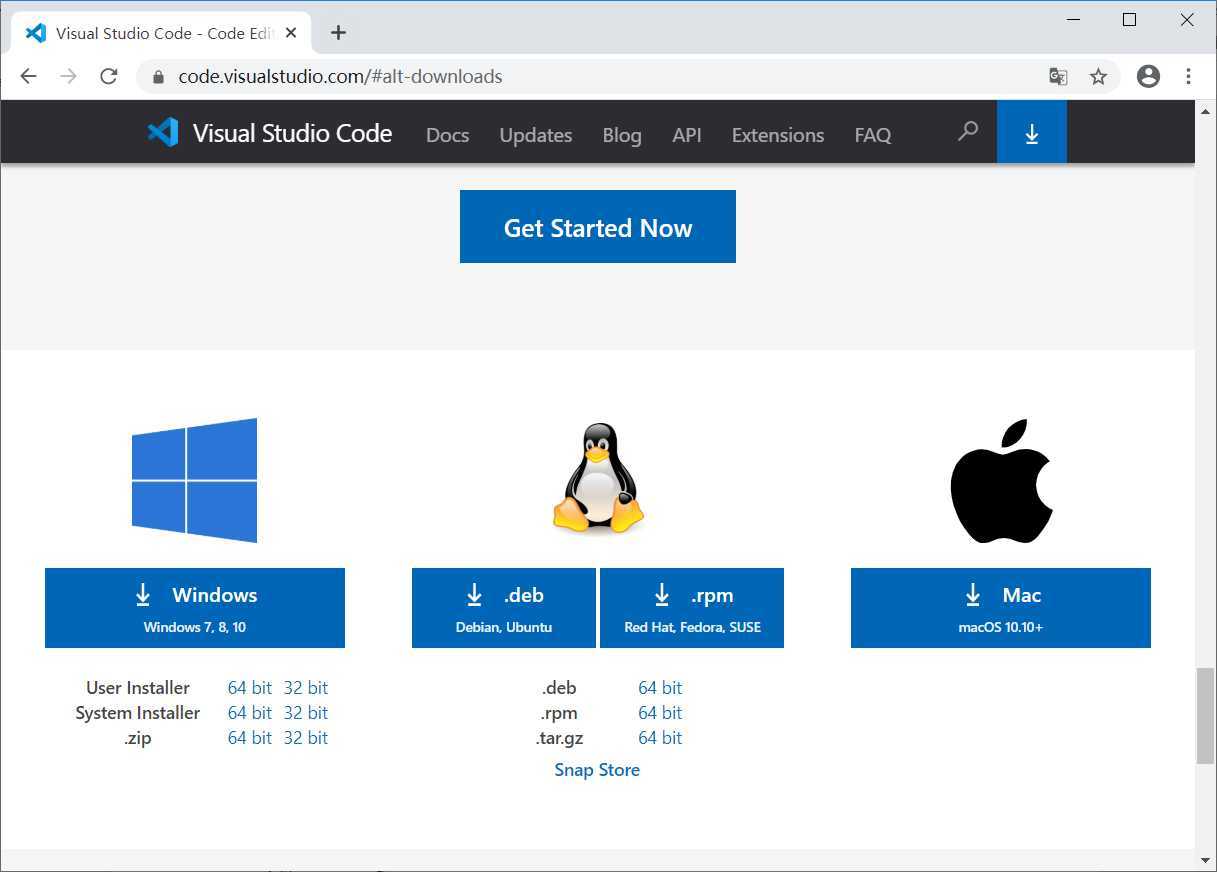Bookmark this page with the star icon
1217x872 pixels.
pyautogui.click(x=1098, y=76)
